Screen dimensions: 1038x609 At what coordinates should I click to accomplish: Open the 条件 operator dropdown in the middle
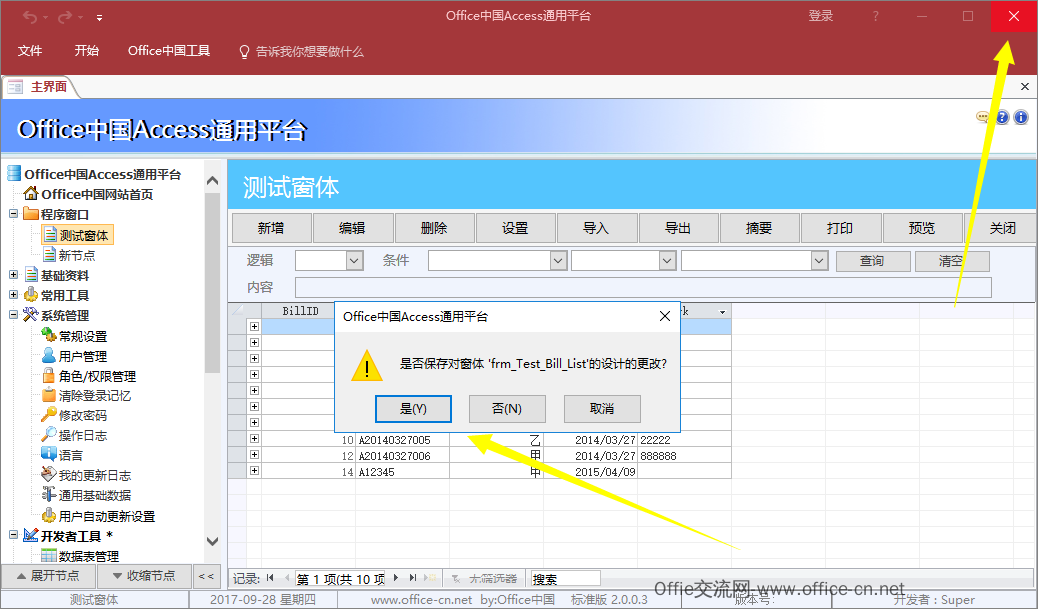tap(667, 261)
